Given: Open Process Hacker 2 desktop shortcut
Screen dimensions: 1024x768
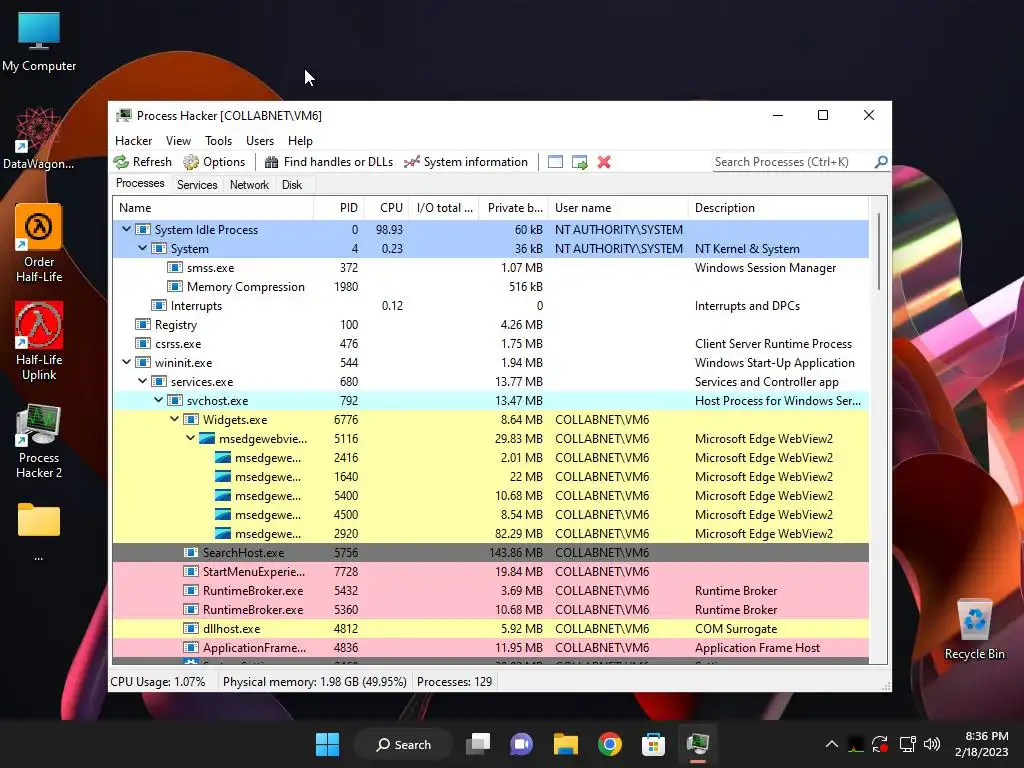Looking at the screenshot, I should (x=39, y=441).
